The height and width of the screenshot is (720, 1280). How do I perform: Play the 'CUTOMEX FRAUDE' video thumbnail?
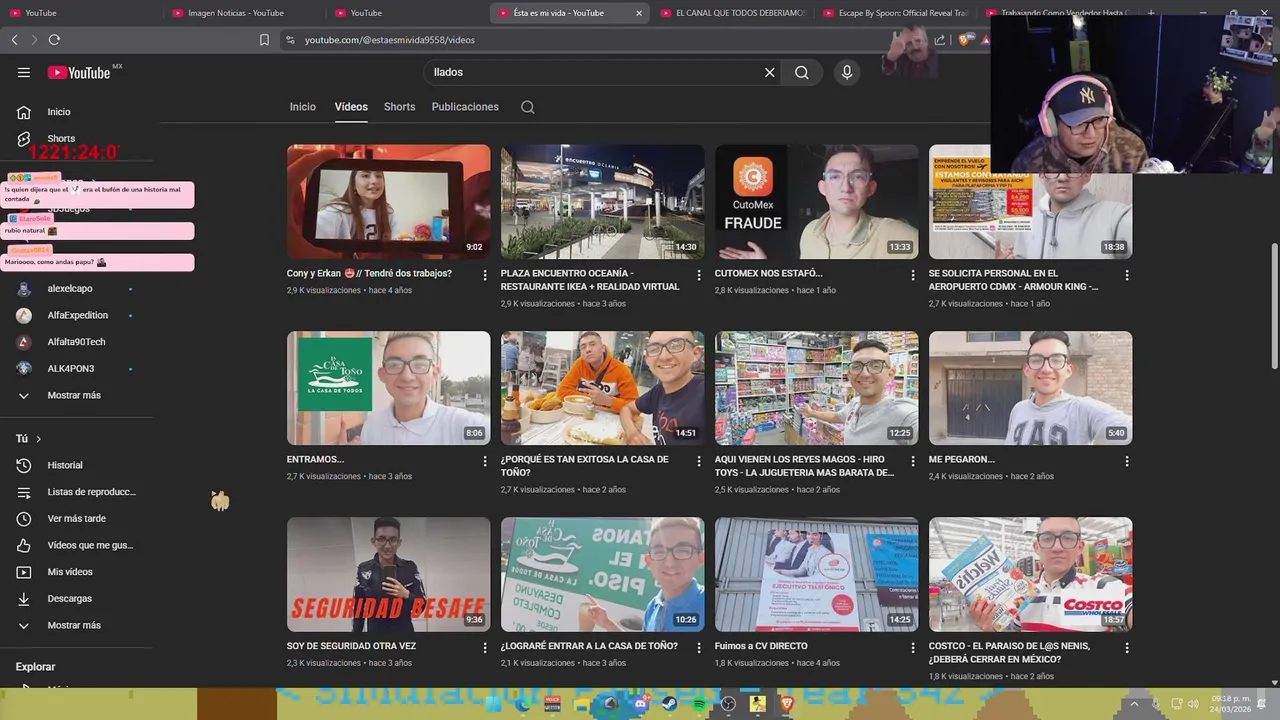coord(817,202)
